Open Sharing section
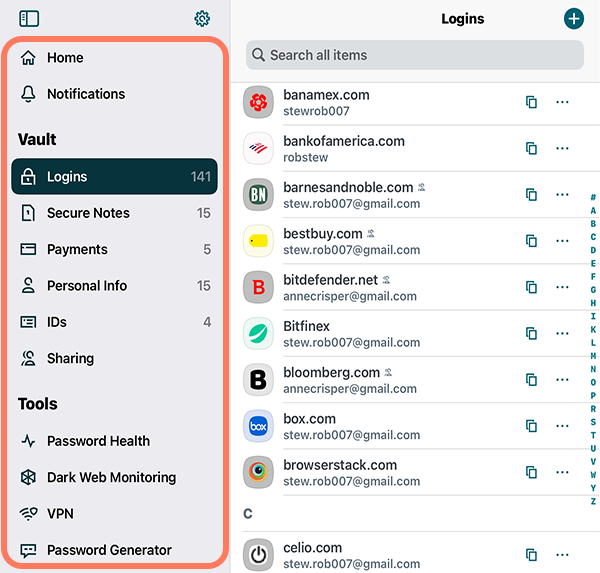The image size is (600, 573). click(114, 358)
